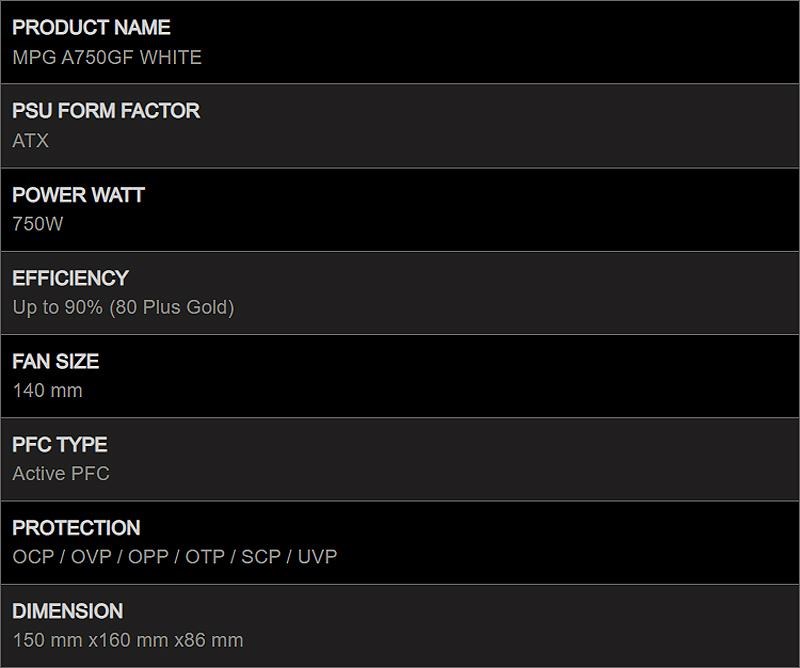Click SCP in the protection list
The image size is (800, 668).
pyautogui.click(x=261, y=557)
